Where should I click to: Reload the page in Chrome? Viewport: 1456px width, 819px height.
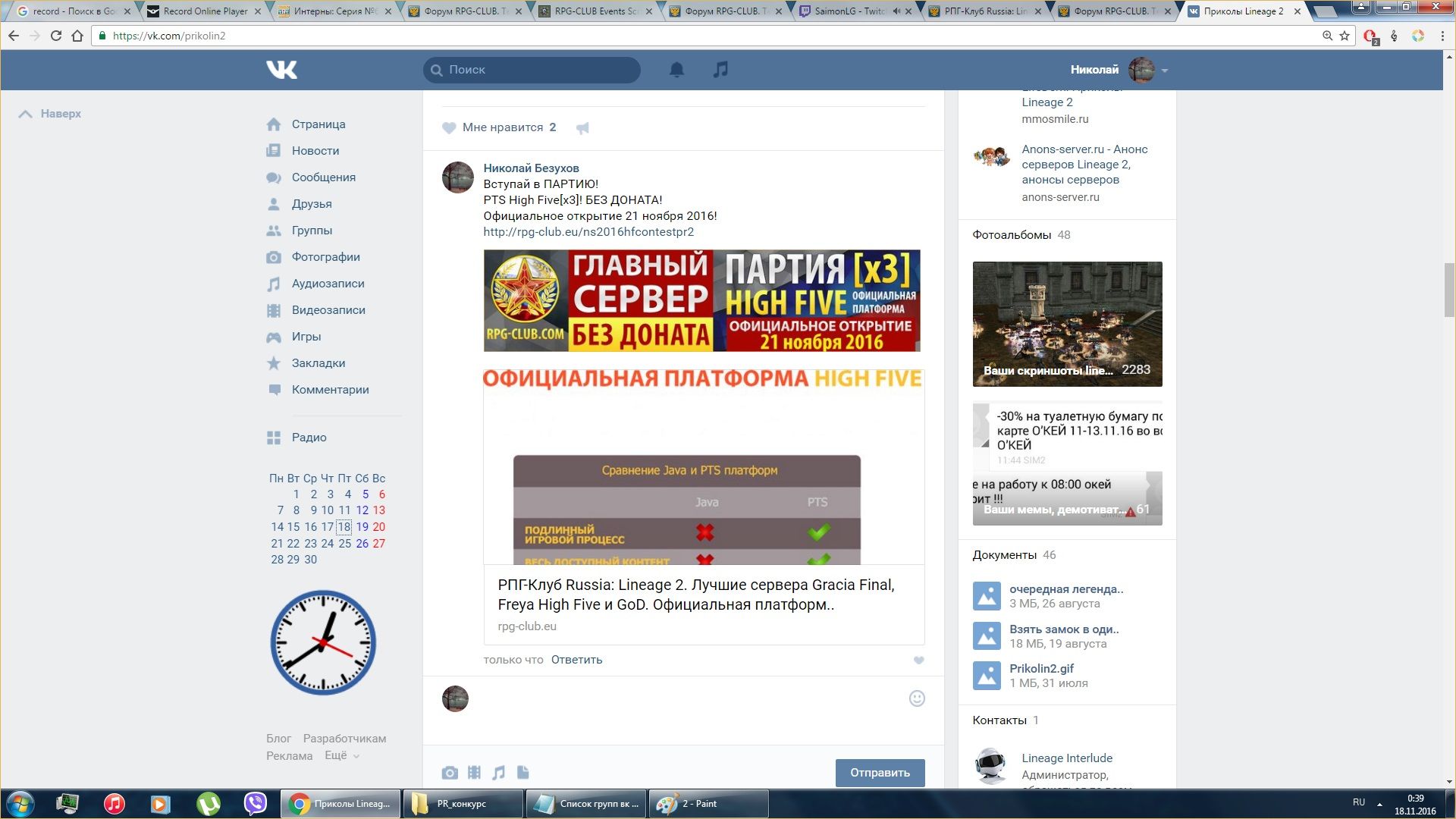click(x=55, y=36)
